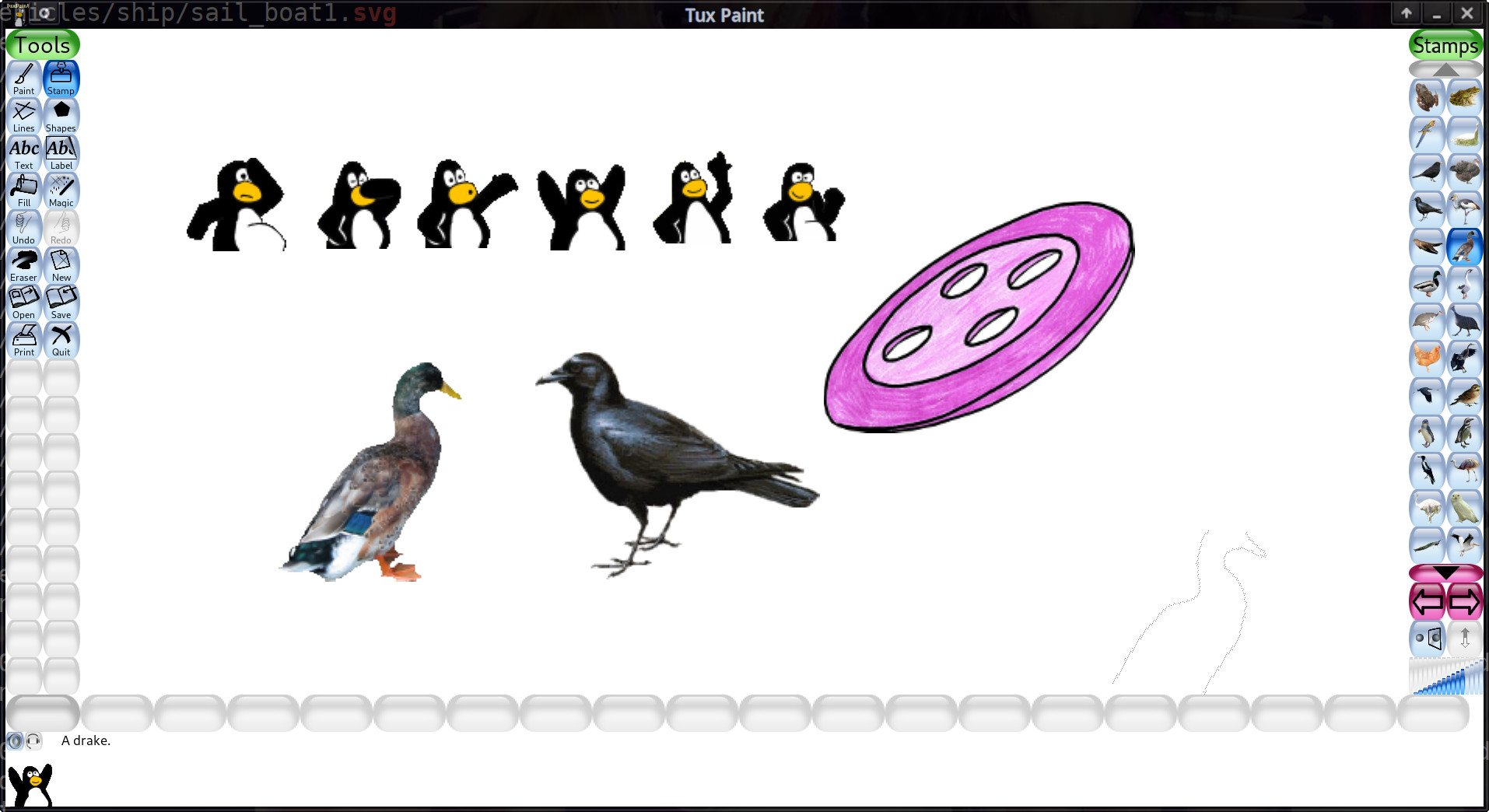The image size is (1489, 812).
Task: Go to previous stamp category
Action: [1428, 601]
